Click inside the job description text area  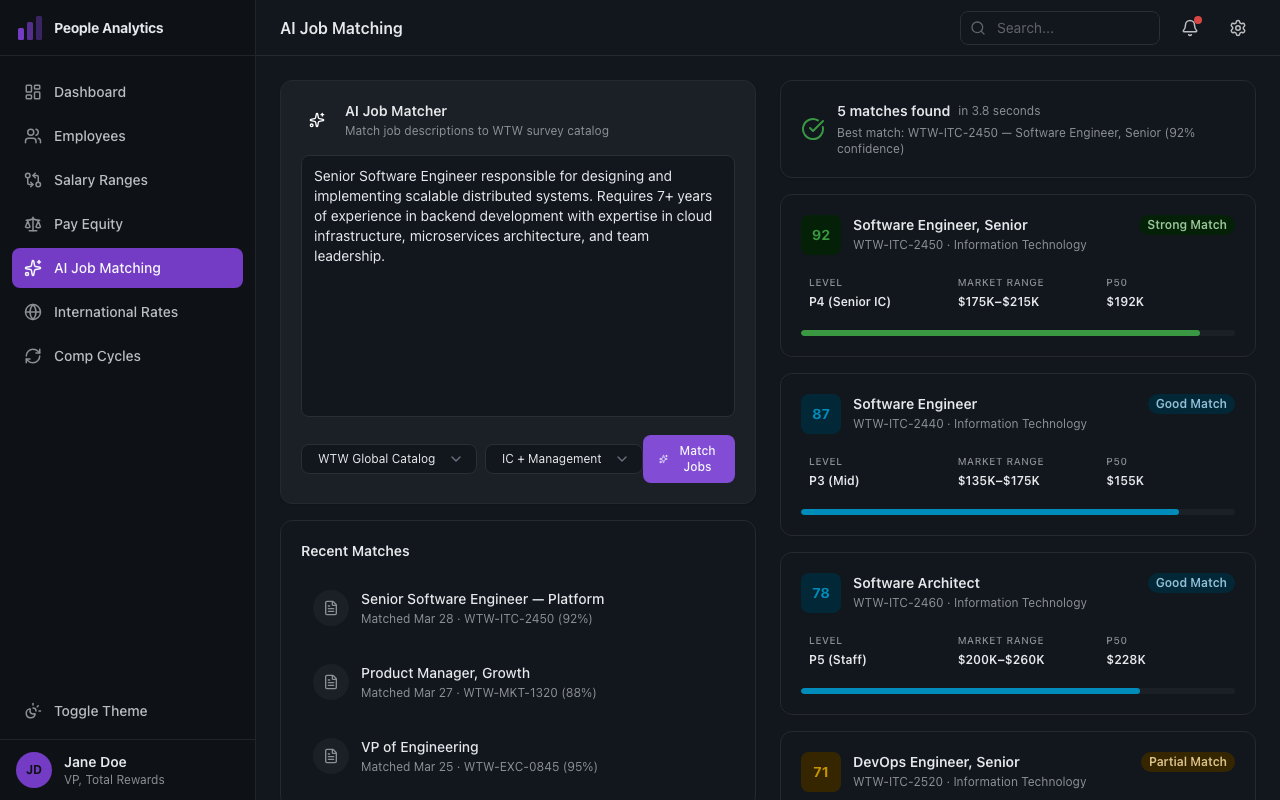pos(517,285)
